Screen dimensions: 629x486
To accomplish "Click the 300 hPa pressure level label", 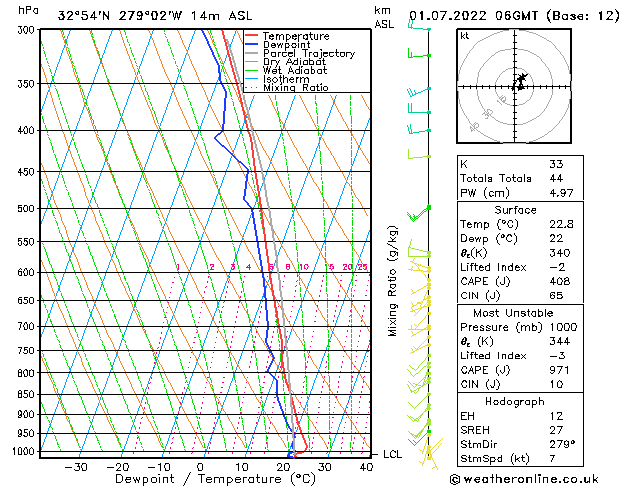I will [x=28, y=30].
